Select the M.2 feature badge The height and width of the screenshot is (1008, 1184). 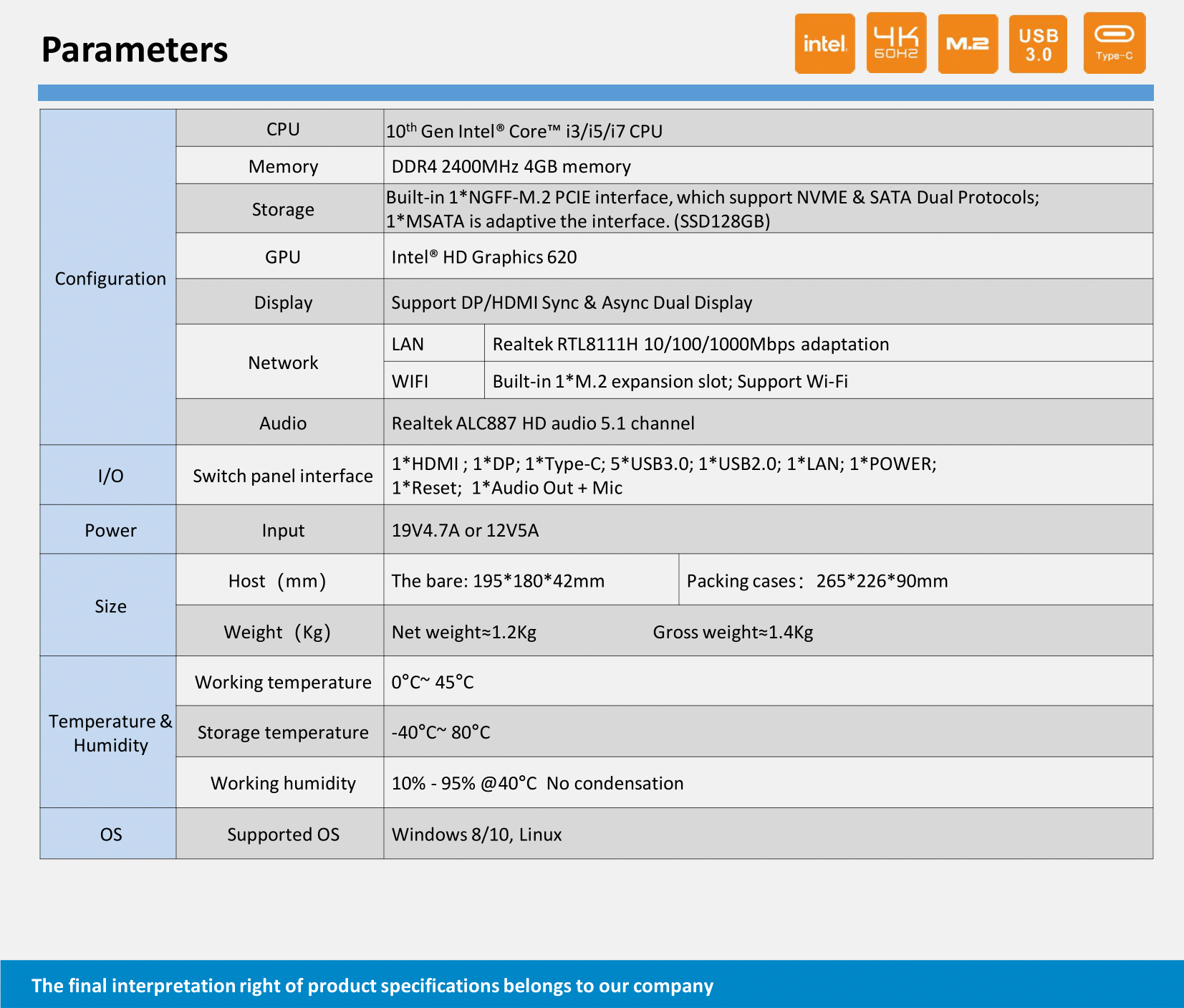[x=968, y=44]
